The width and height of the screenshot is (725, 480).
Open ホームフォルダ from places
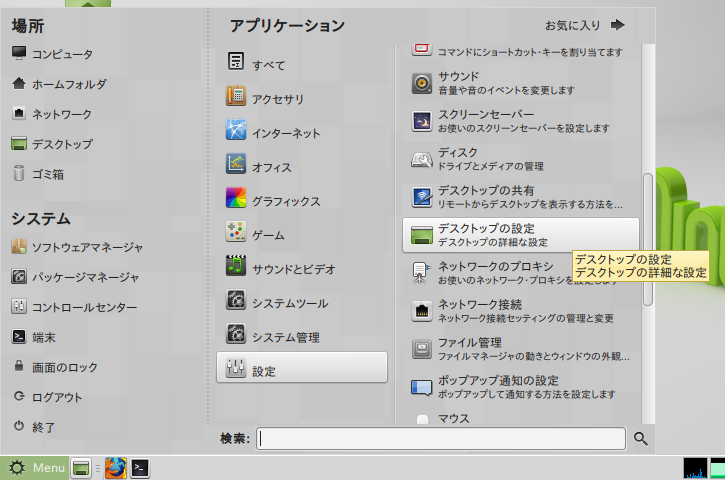[x=68, y=84]
